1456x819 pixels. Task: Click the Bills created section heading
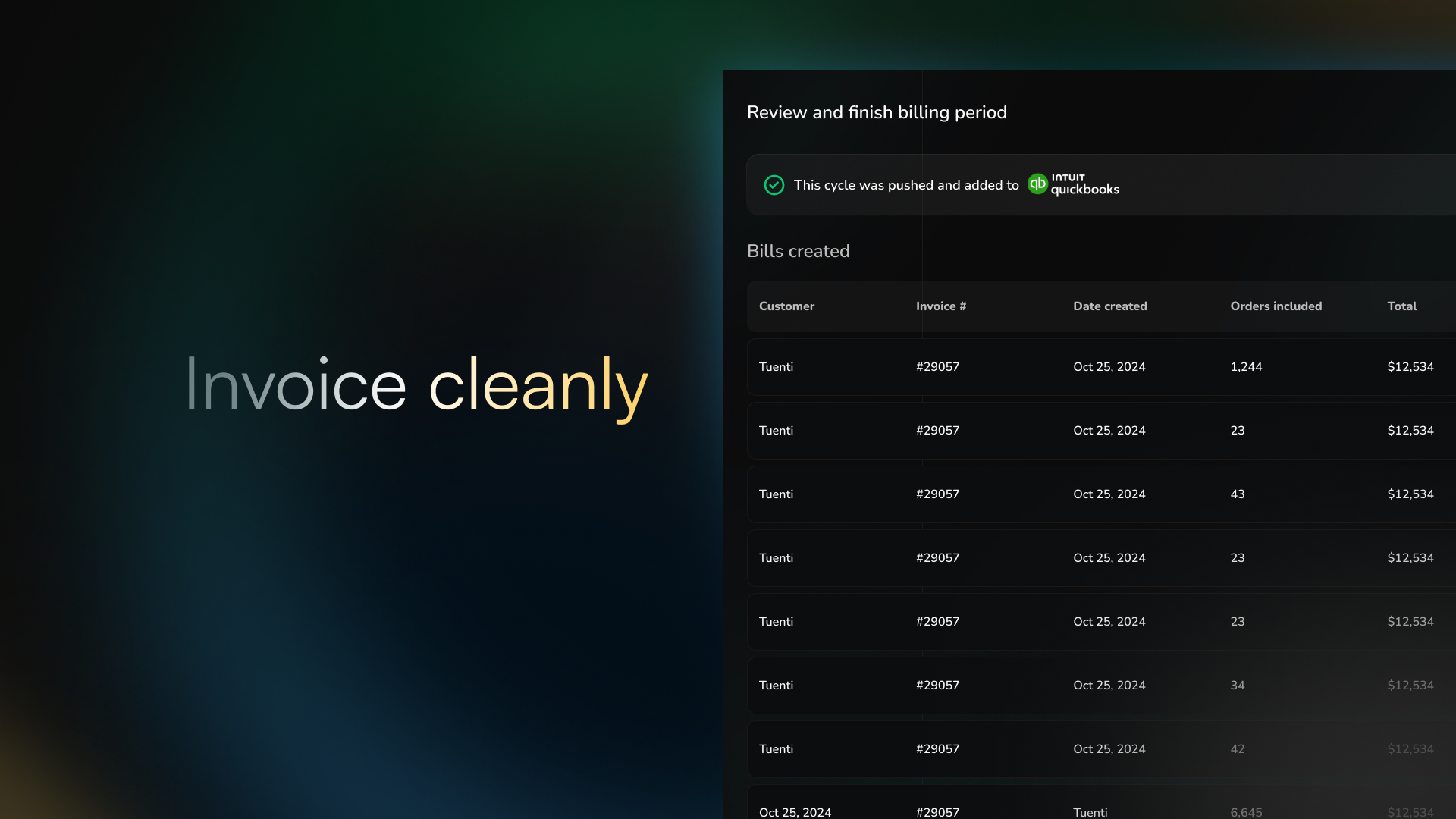click(x=798, y=251)
